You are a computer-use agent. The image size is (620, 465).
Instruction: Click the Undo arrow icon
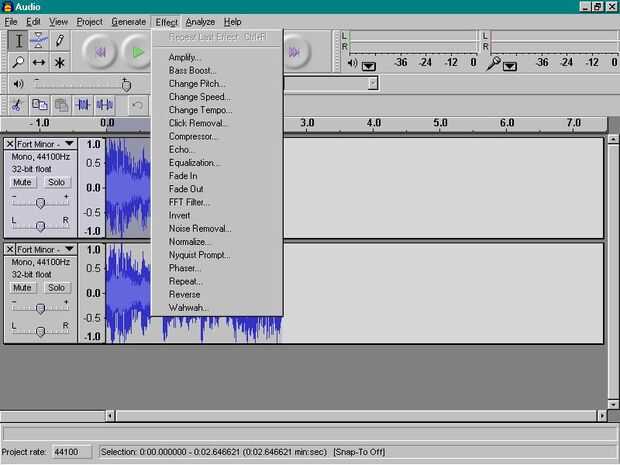tap(137, 105)
